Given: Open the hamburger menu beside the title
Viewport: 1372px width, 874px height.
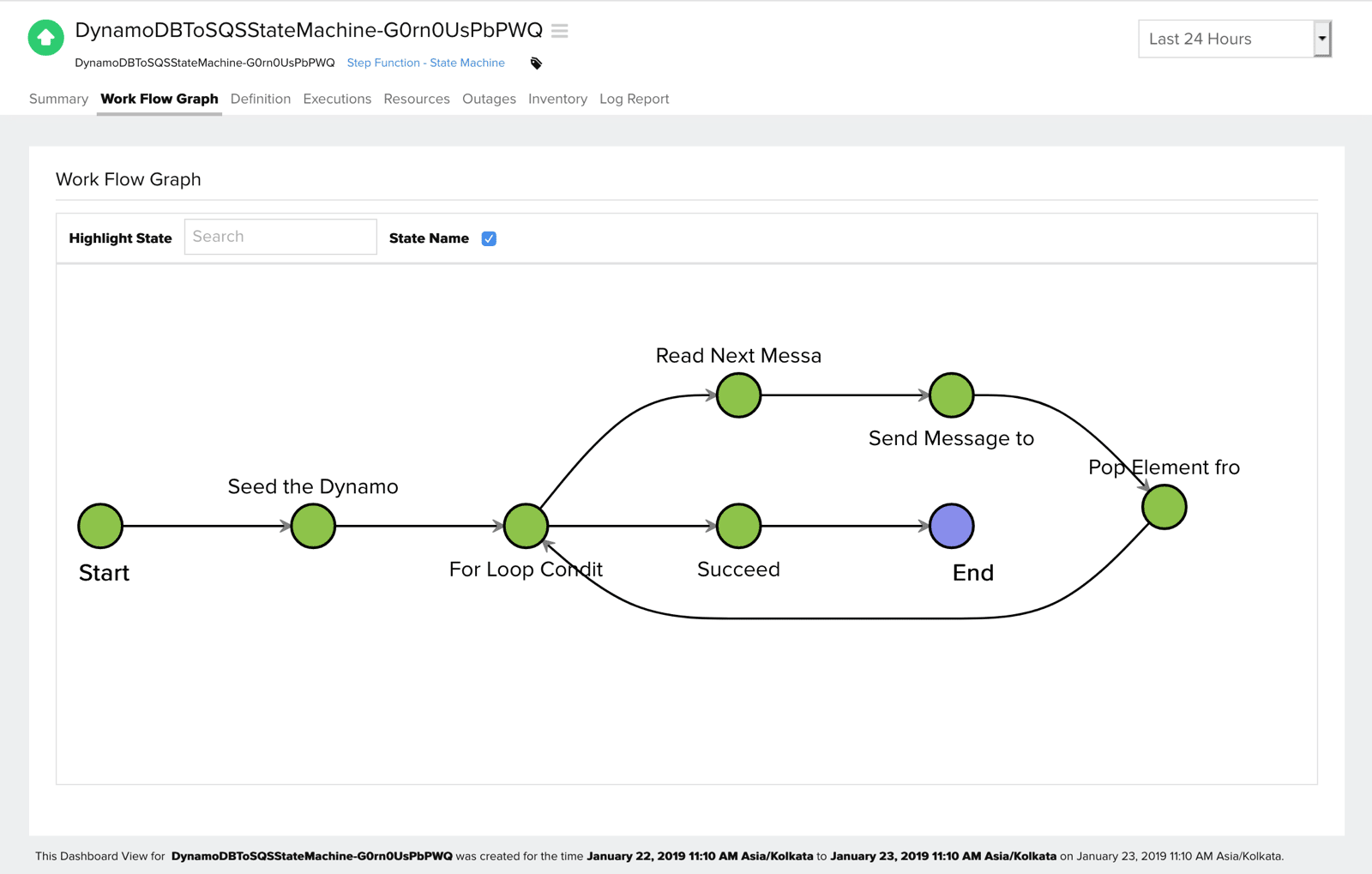Looking at the screenshot, I should pos(559,31).
